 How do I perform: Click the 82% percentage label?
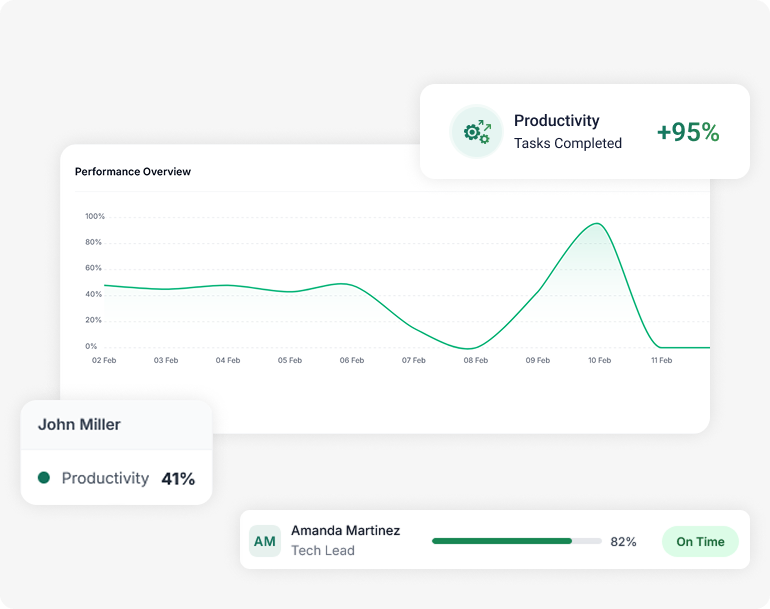point(623,541)
